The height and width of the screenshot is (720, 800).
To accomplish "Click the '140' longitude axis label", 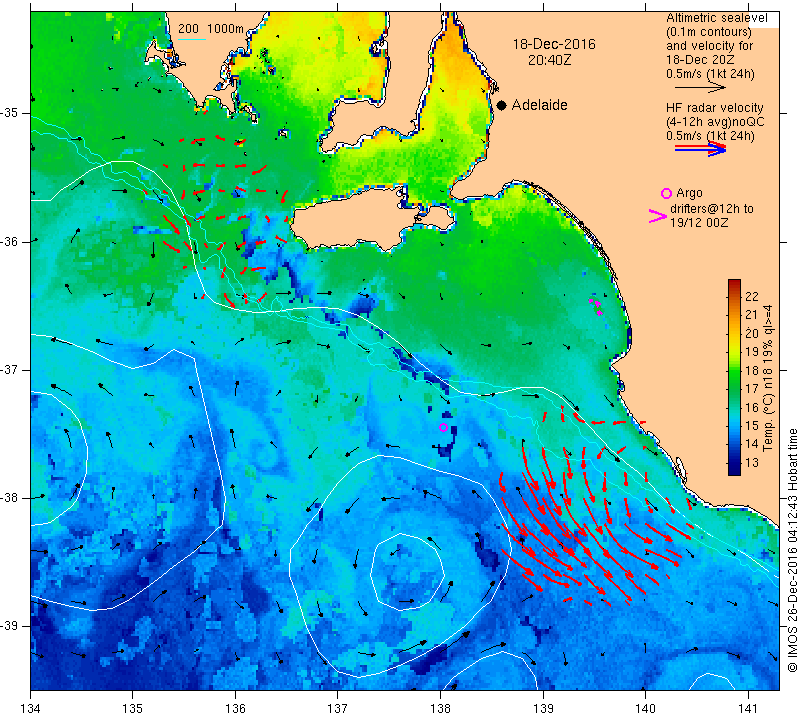I will coord(645,709).
